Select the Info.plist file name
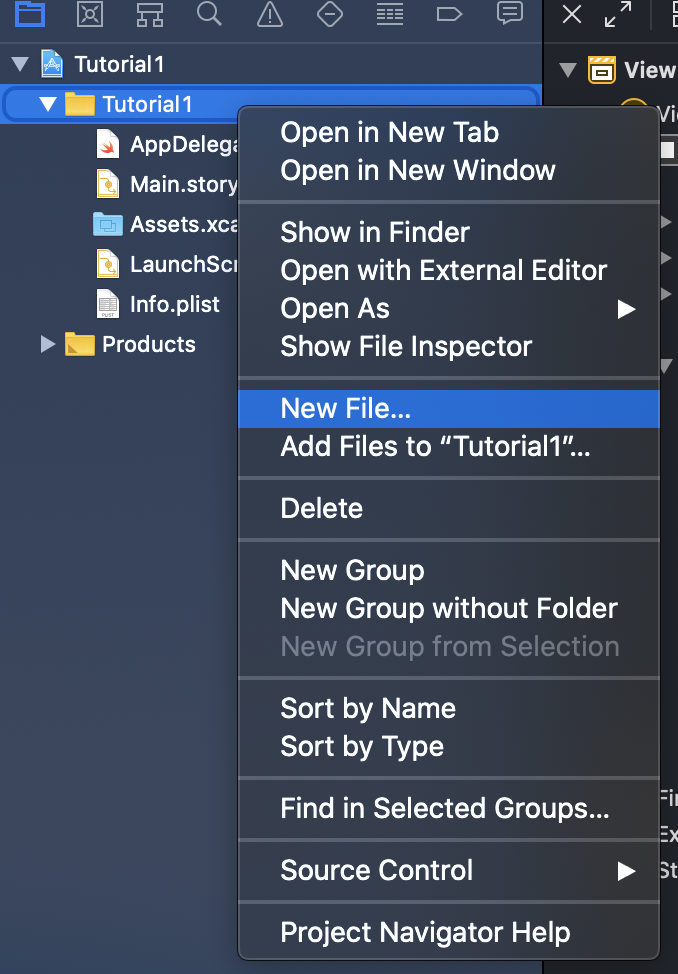Screen dimensions: 678x974 pyautogui.click(x=175, y=304)
